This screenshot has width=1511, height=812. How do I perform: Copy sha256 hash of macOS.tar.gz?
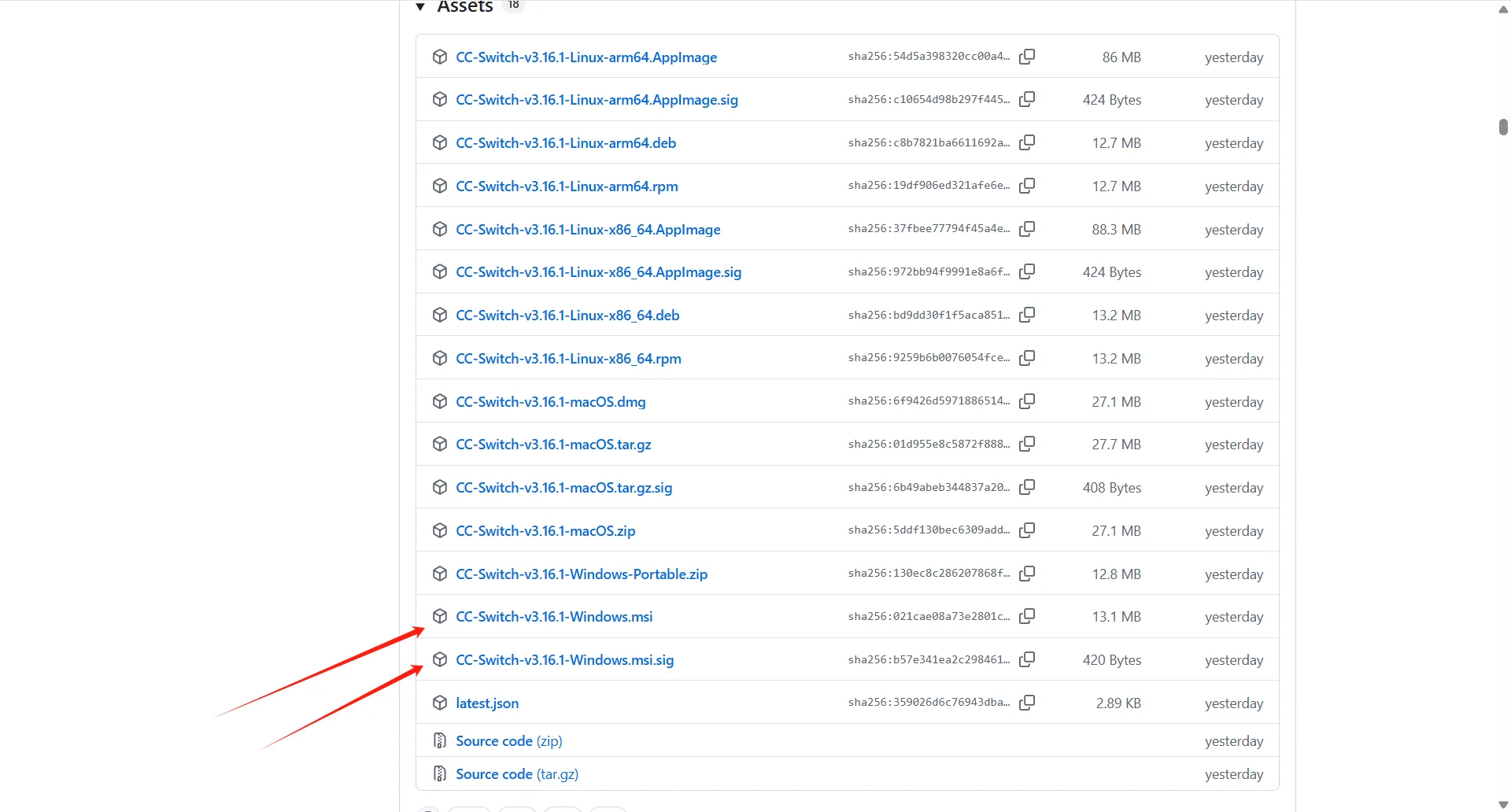pyautogui.click(x=1027, y=444)
